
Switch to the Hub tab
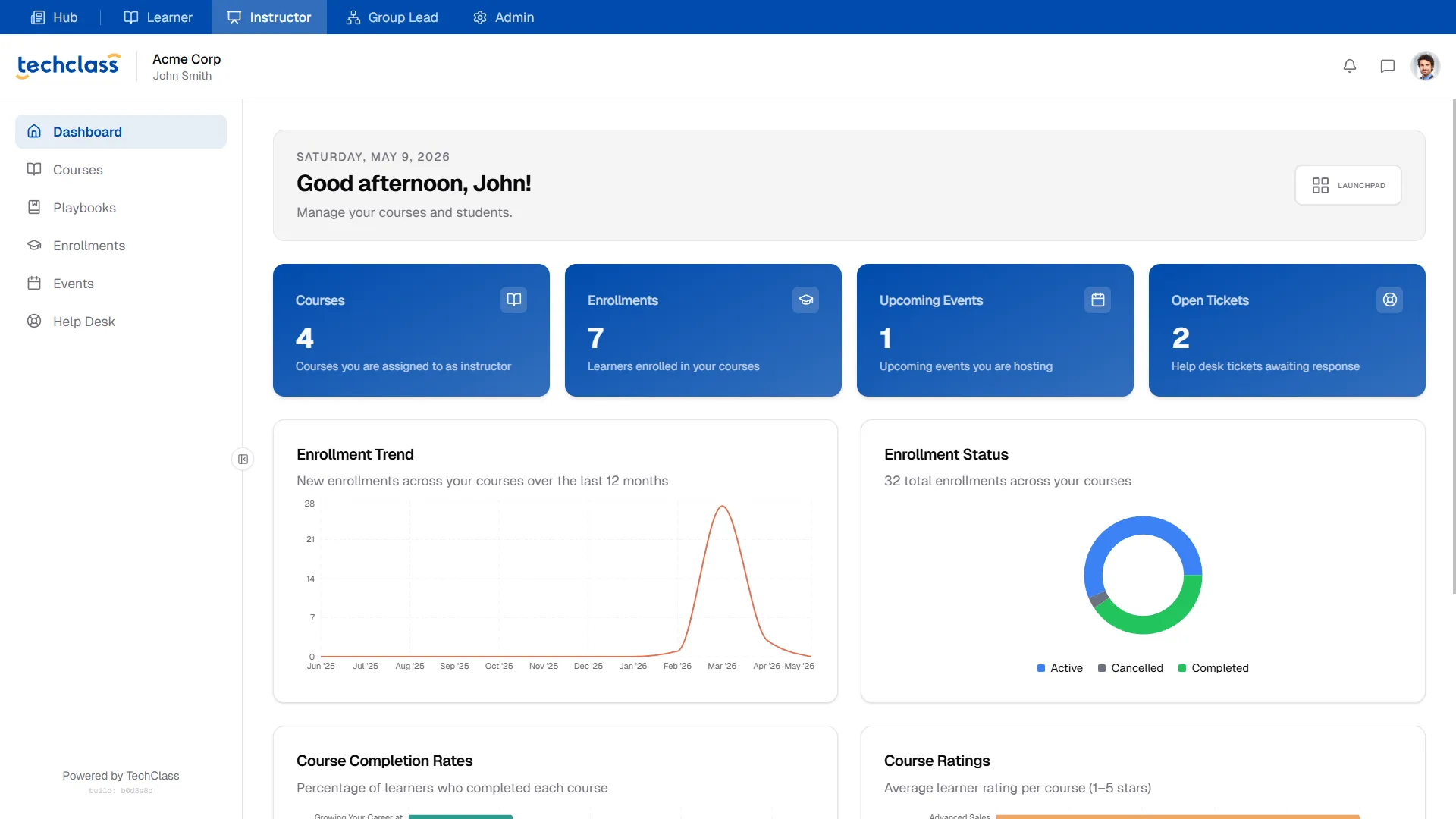point(54,17)
